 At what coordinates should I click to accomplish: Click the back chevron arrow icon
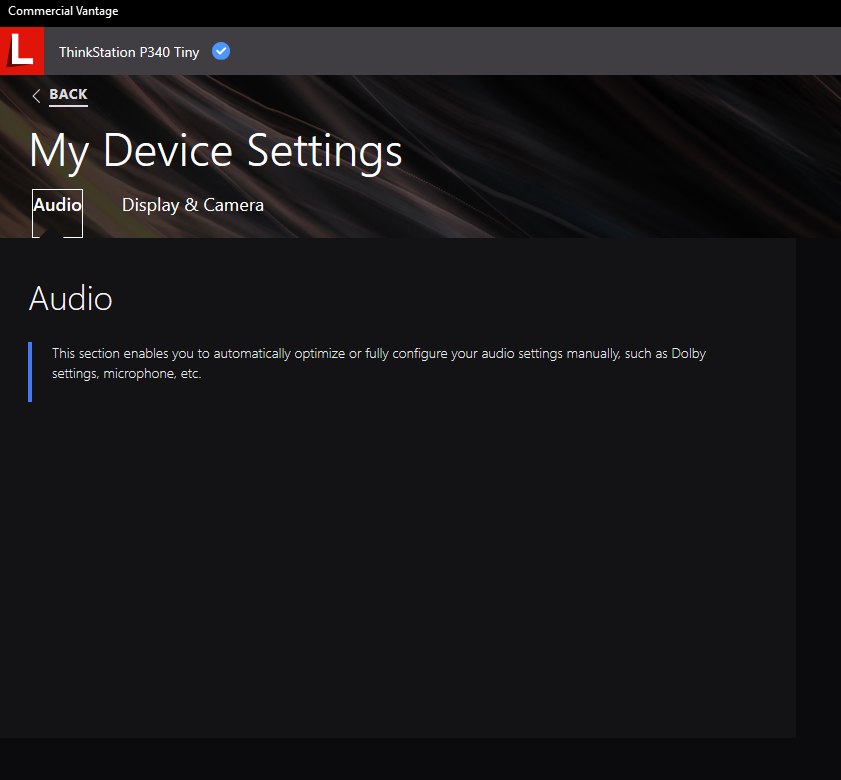click(x=36, y=95)
